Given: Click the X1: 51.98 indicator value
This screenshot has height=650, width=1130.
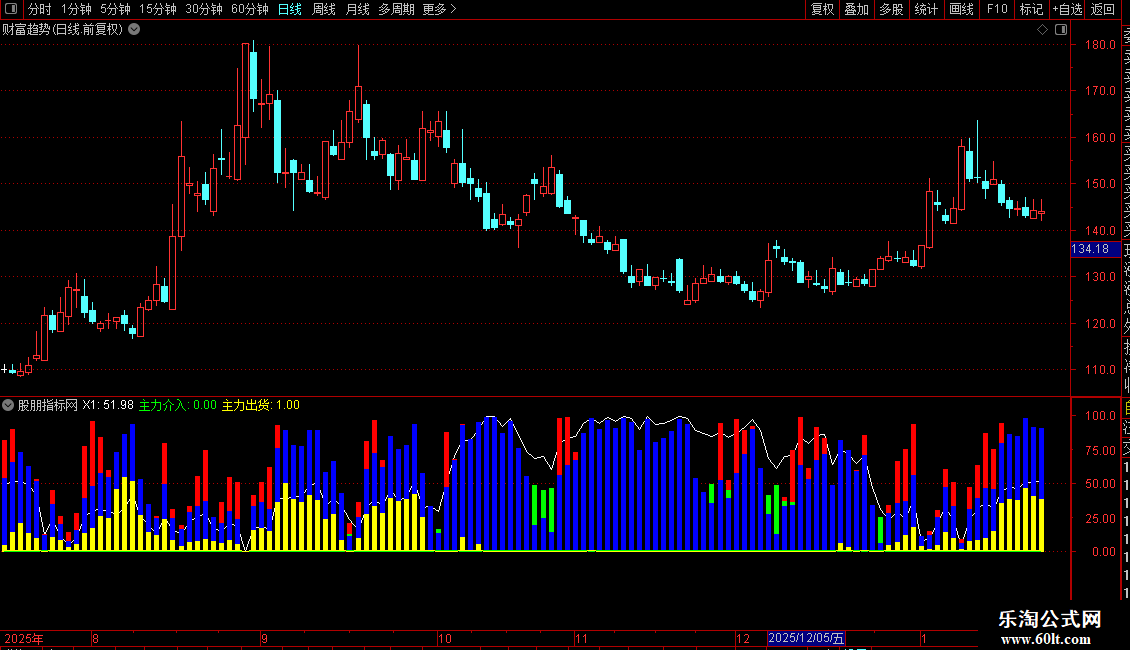Looking at the screenshot, I should point(107,405).
